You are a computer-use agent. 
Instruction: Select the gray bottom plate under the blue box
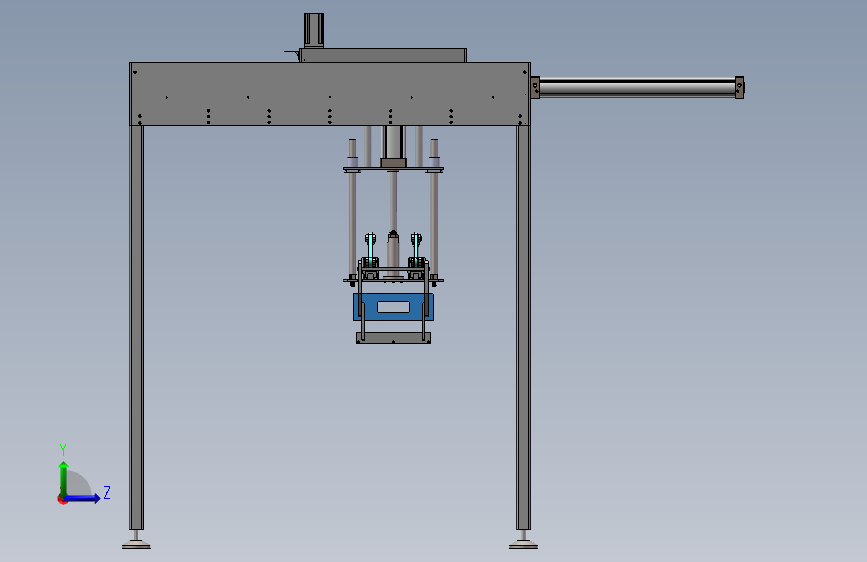pyautogui.click(x=393, y=338)
